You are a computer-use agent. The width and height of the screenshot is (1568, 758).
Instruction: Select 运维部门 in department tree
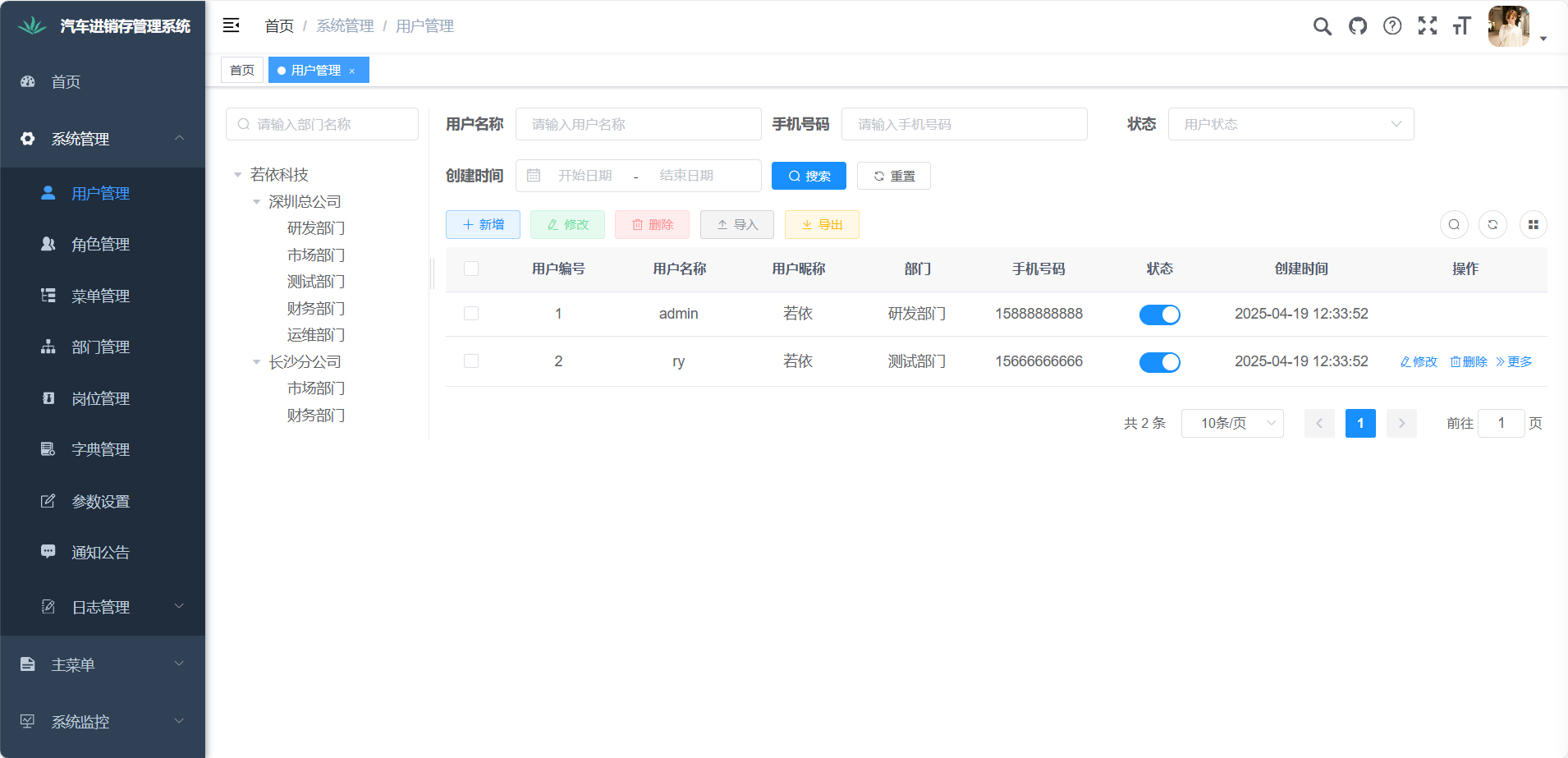point(316,335)
